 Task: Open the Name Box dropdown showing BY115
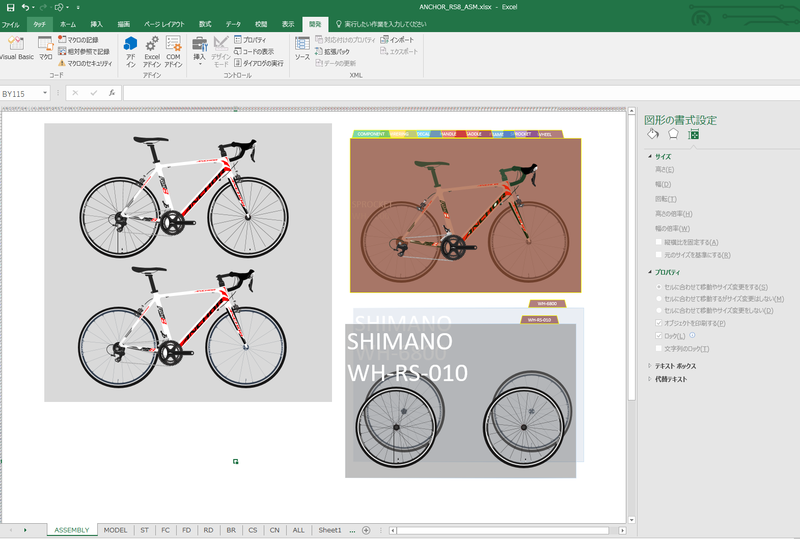pos(45,93)
